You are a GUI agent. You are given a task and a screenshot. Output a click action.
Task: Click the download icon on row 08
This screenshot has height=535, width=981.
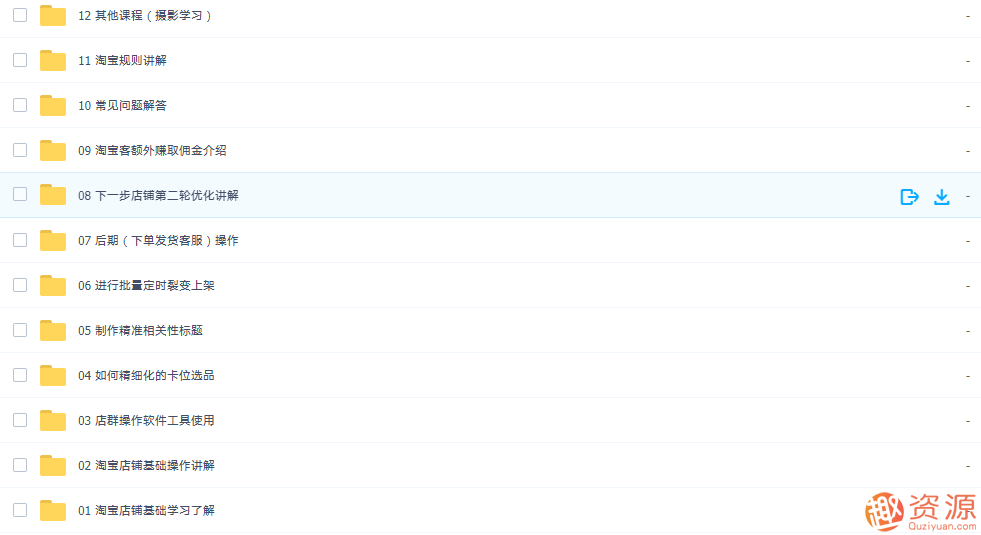941,196
